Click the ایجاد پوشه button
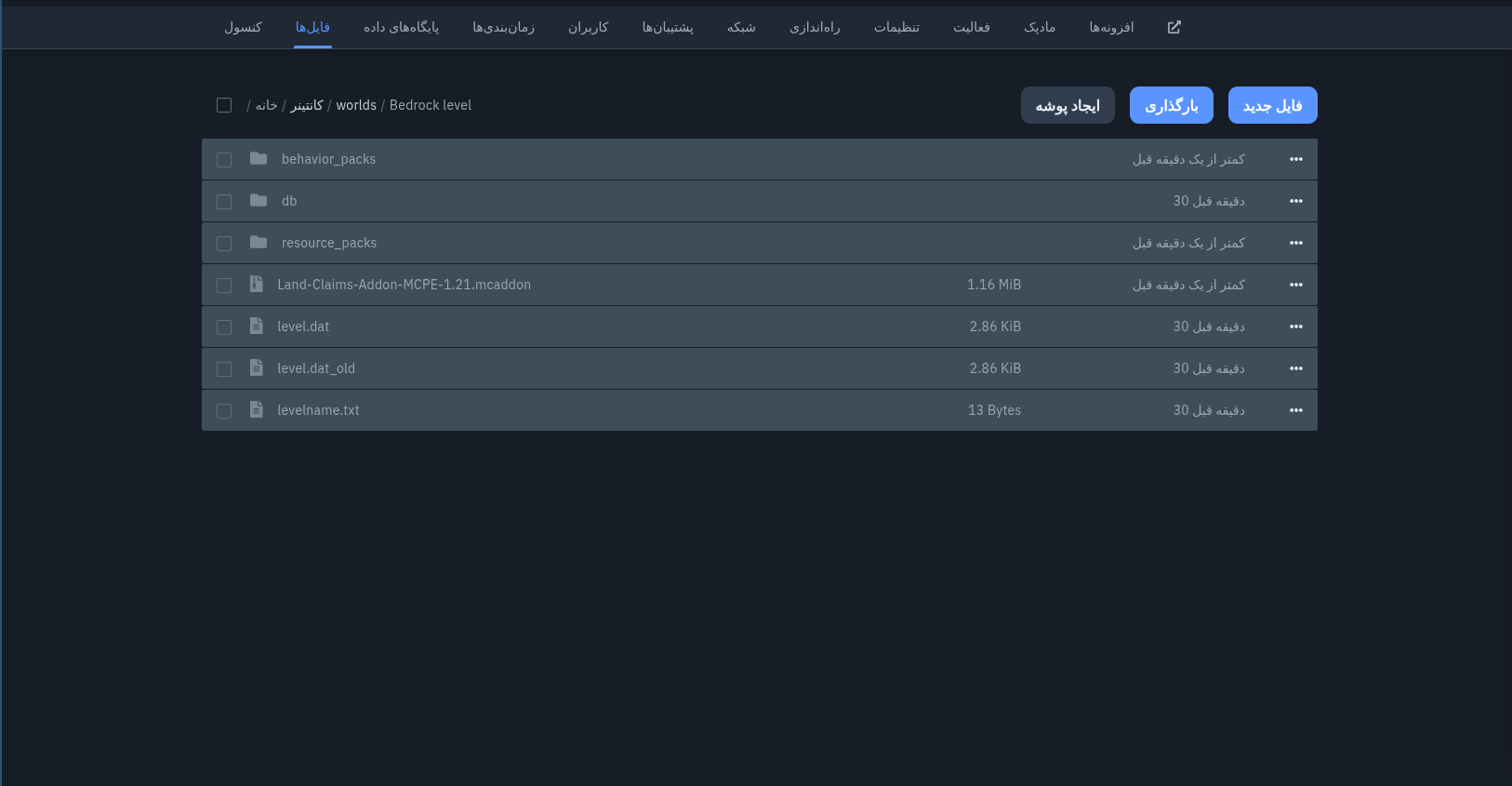Image resolution: width=1512 pixels, height=786 pixels. coord(1068,105)
